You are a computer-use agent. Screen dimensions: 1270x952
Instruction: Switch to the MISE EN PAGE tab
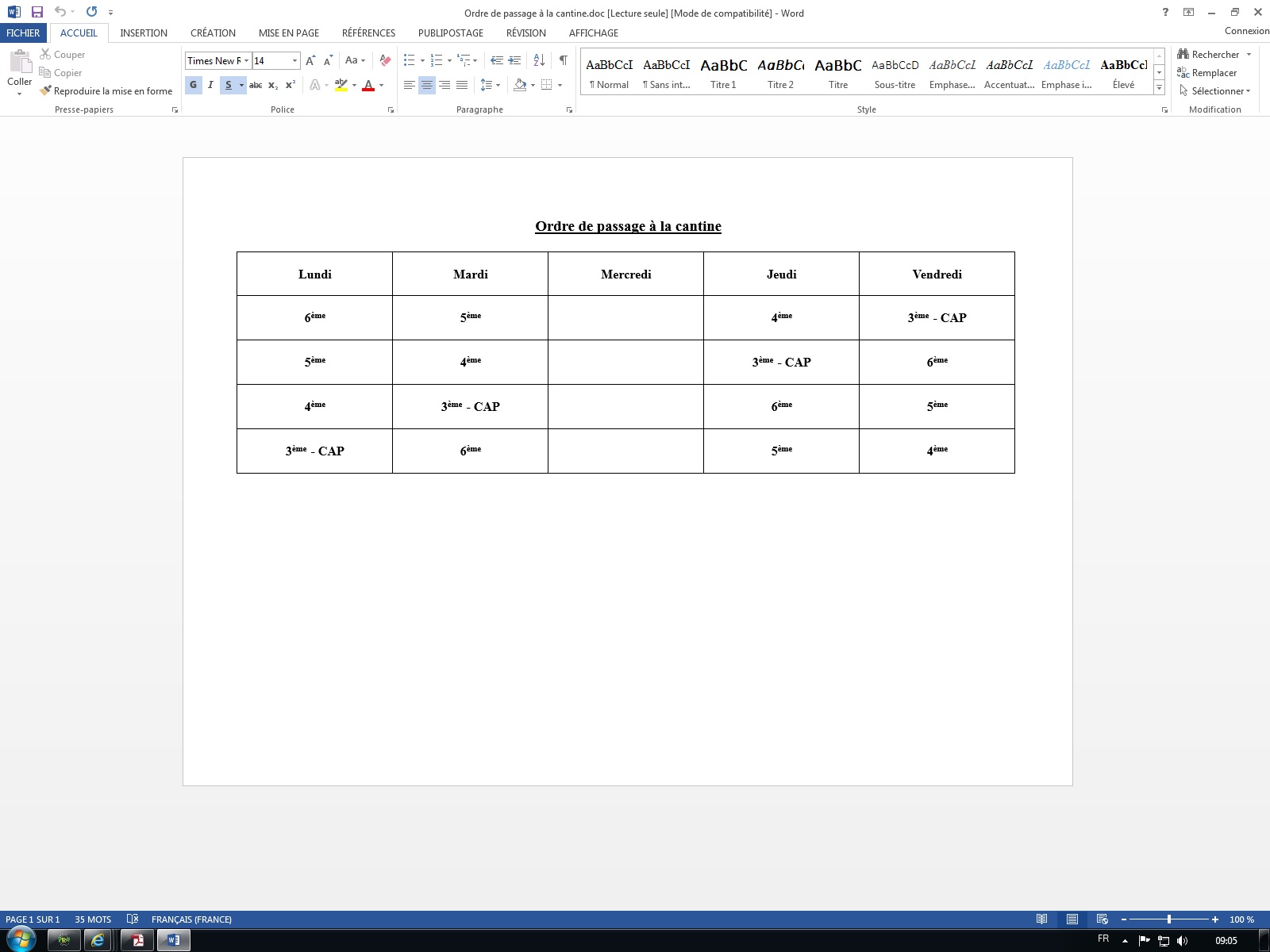coord(289,33)
